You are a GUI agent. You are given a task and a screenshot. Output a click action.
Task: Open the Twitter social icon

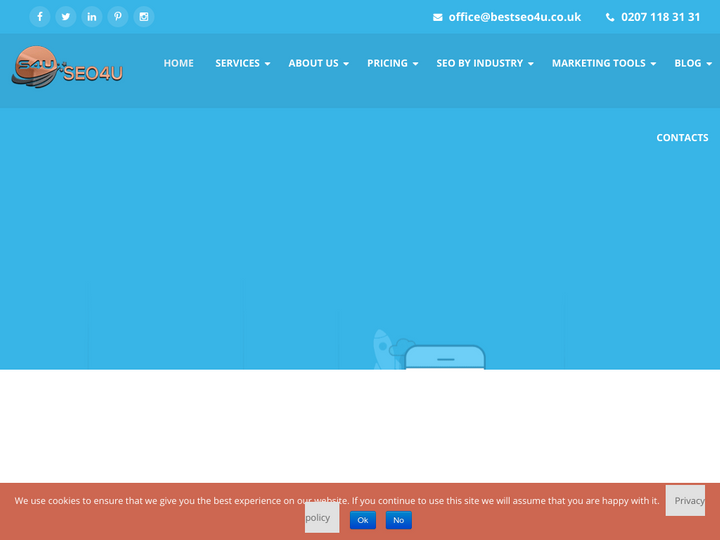tap(66, 17)
